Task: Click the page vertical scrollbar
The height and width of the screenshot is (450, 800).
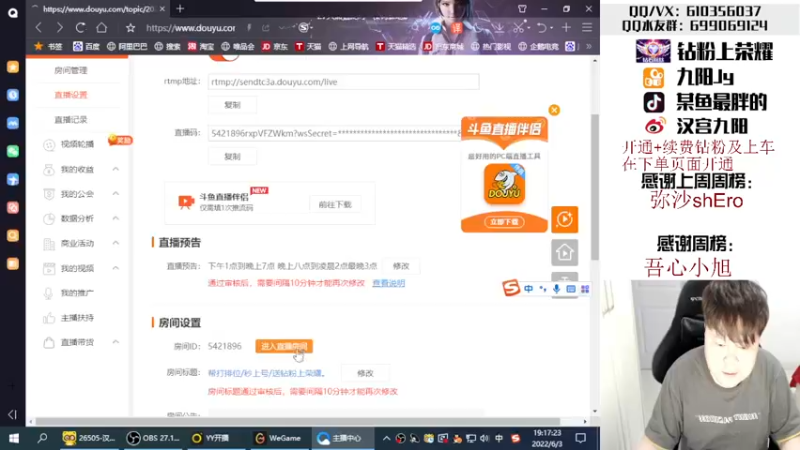Action: click(595, 186)
